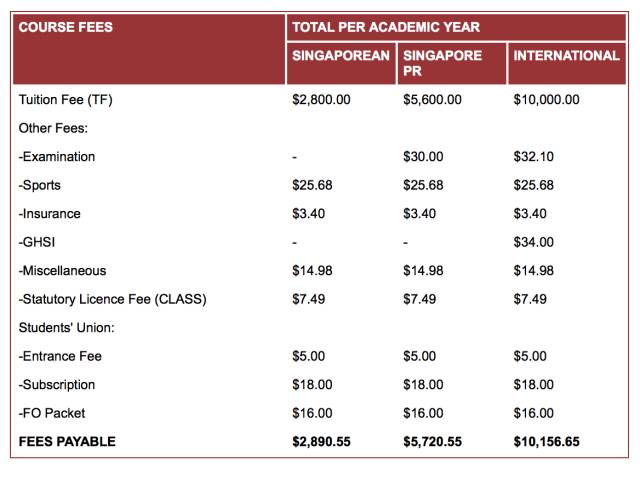Viewport: 640px width, 478px height.
Task: Select the SINGAPOREAN column header
Action: (x=340, y=56)
